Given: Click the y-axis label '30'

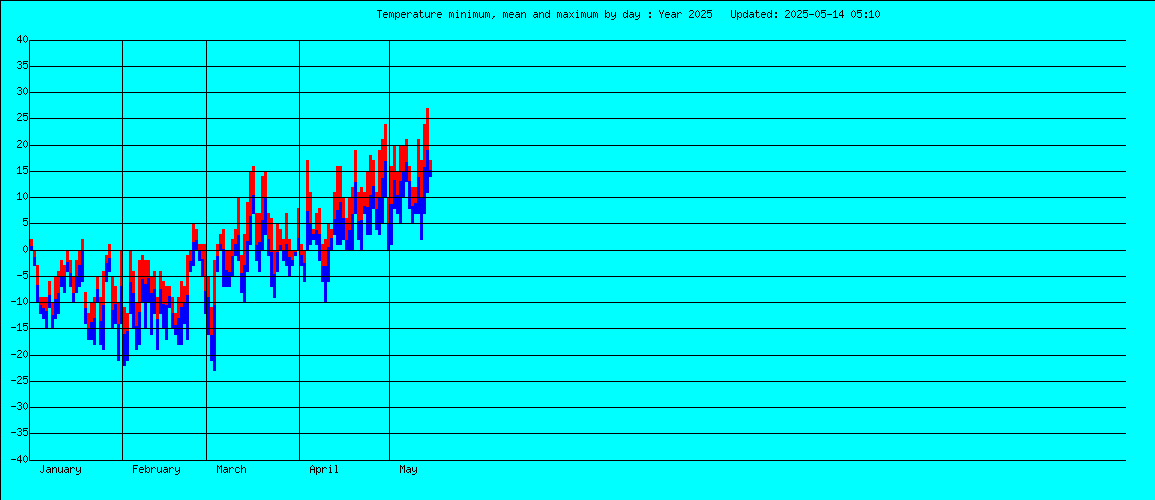Looking at the screenshot, I should coord(22,92).
